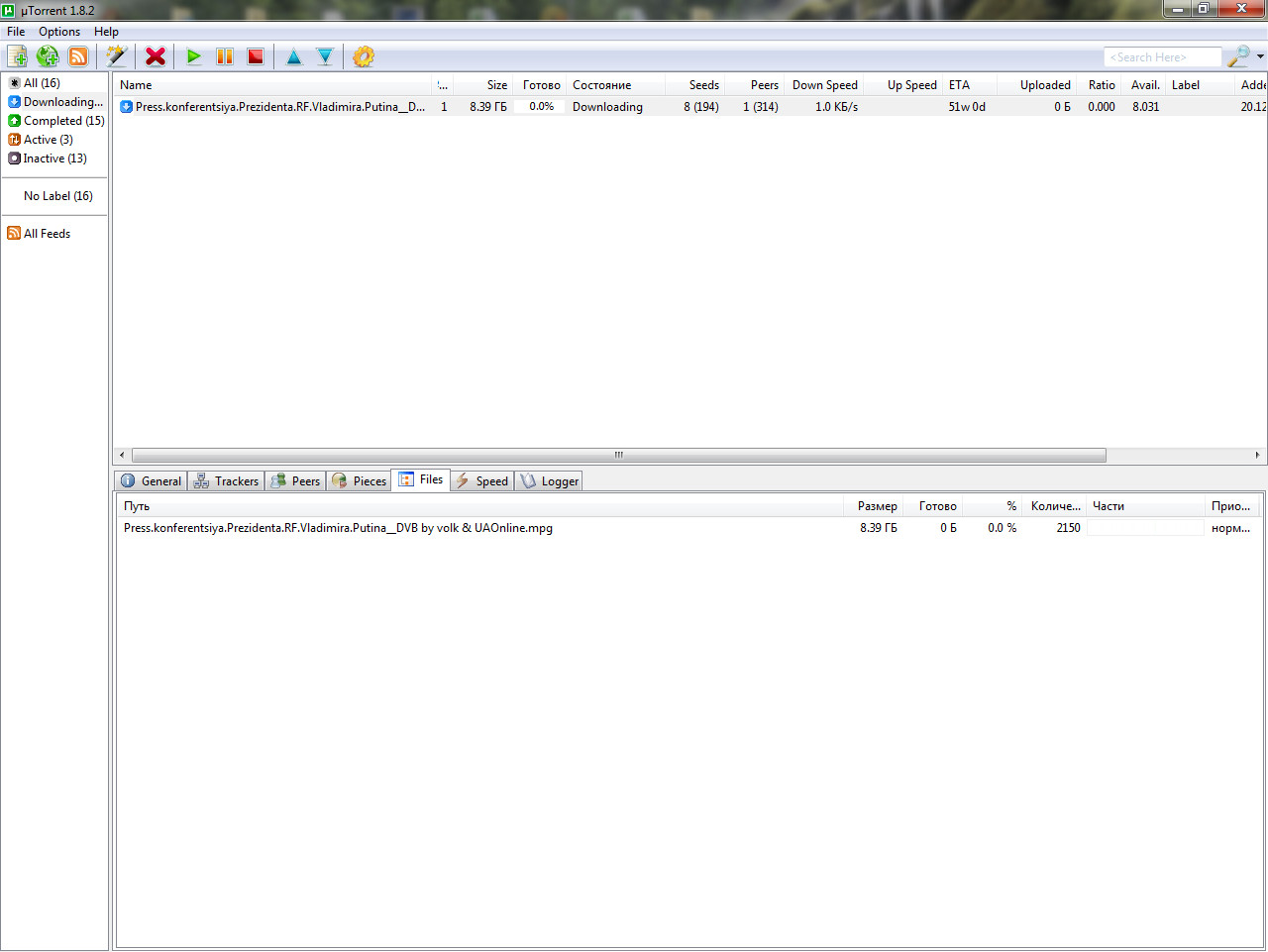Sort torrents by the Name column header
Image resolution: width=1268 pixels, height=952 pixels.
point(272,85)
